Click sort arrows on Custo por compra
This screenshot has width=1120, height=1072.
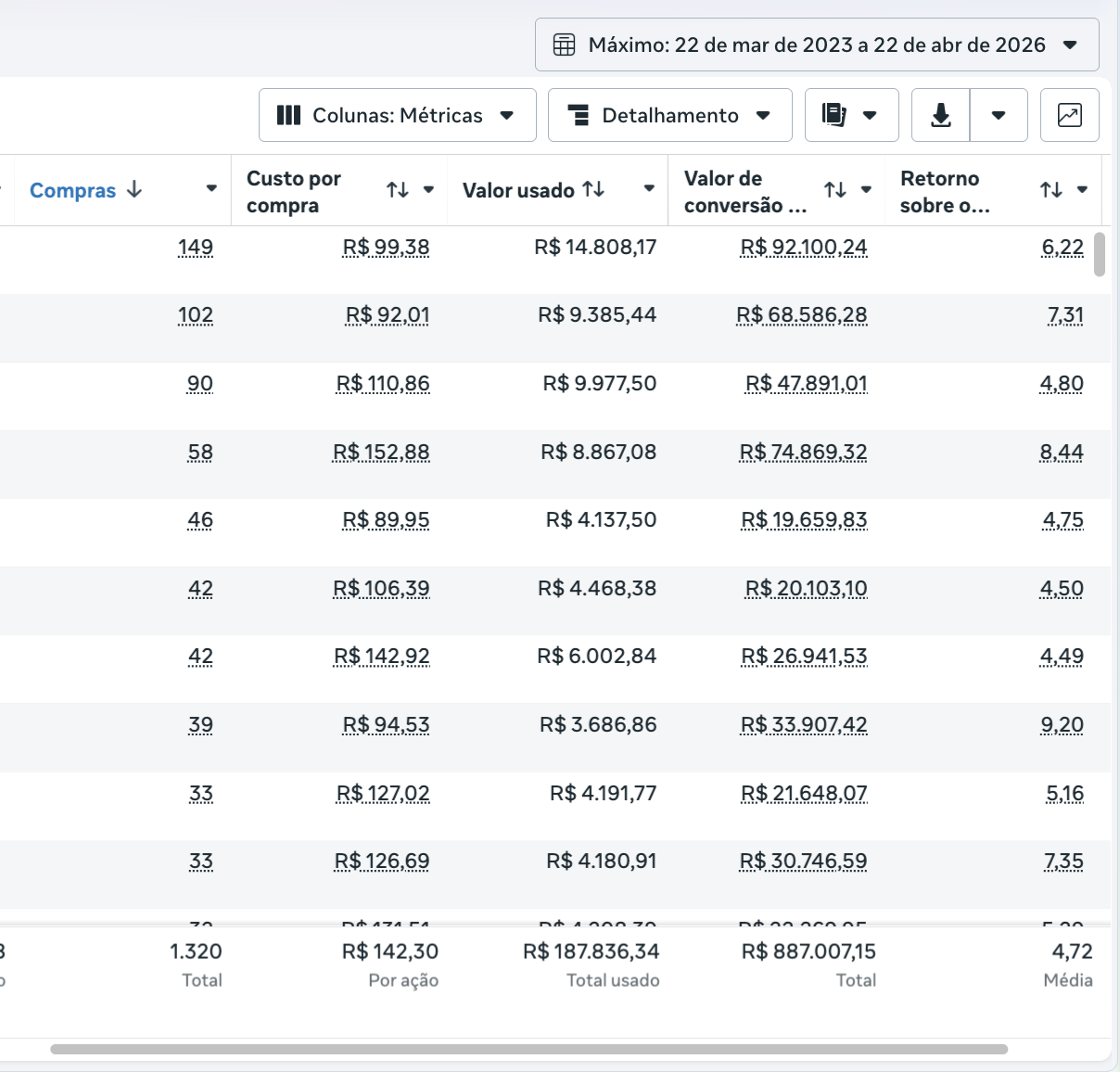398,190
